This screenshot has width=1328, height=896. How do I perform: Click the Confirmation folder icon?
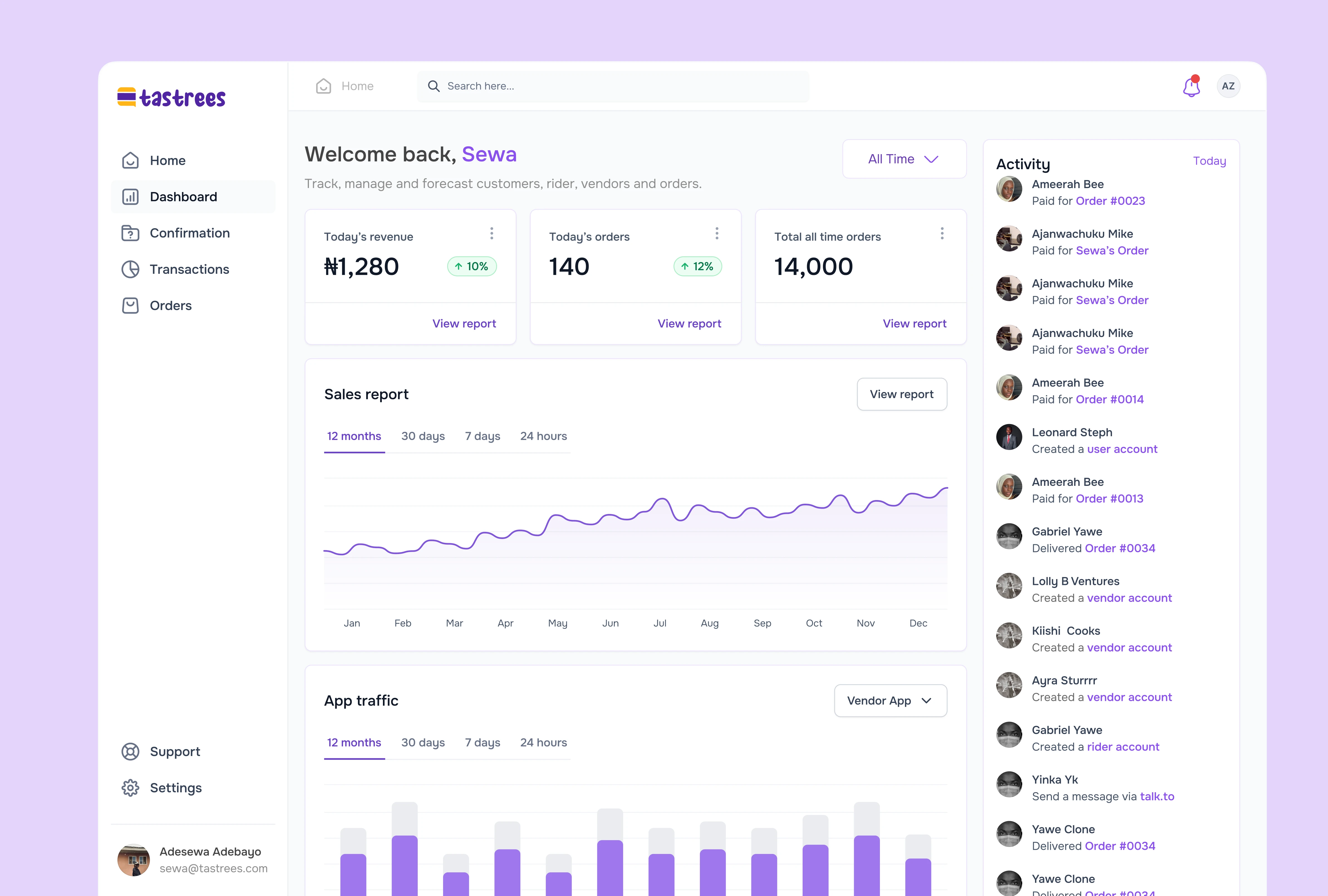(x=130, y=233)
